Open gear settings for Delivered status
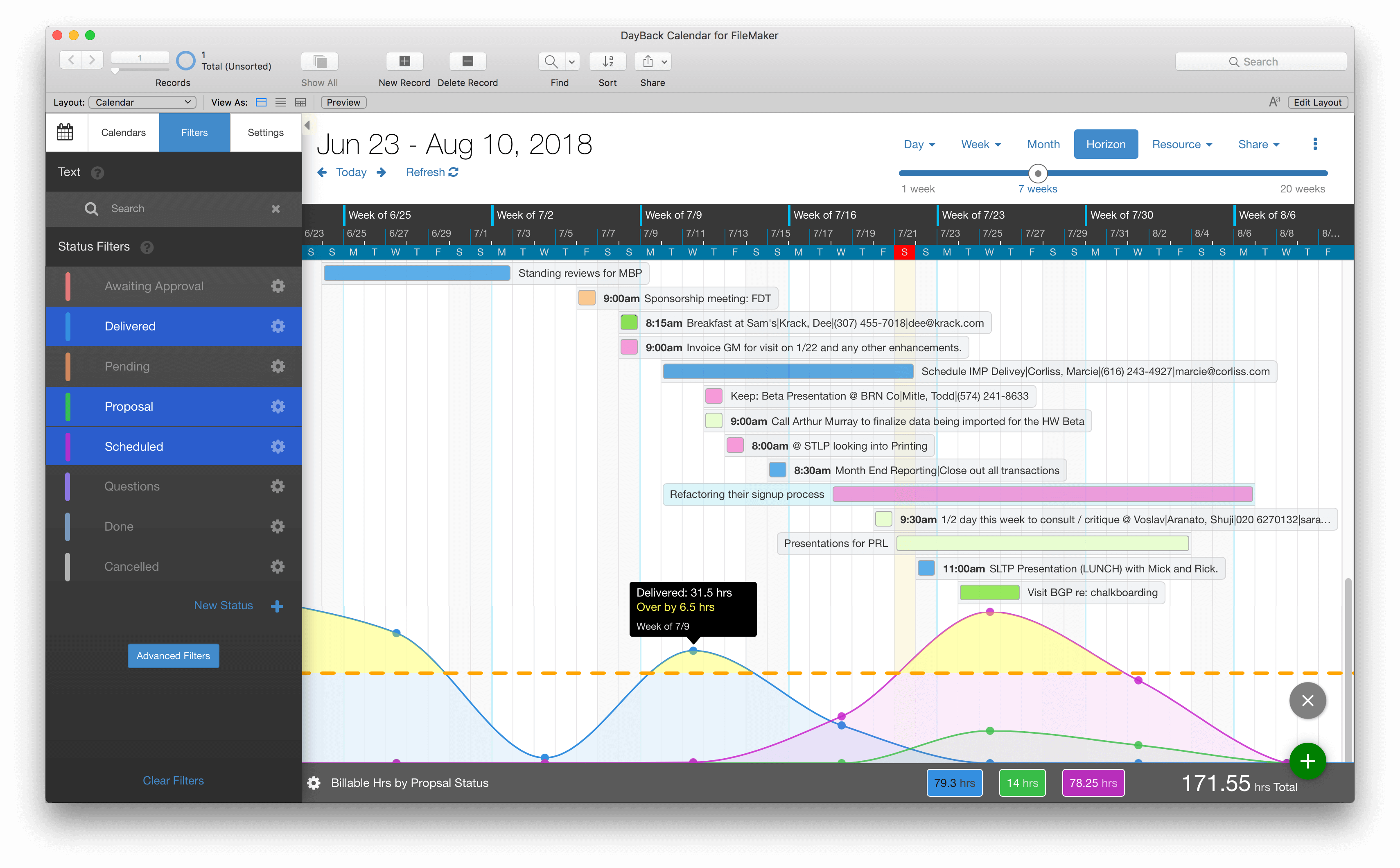1400x868 pixels. 278,326
